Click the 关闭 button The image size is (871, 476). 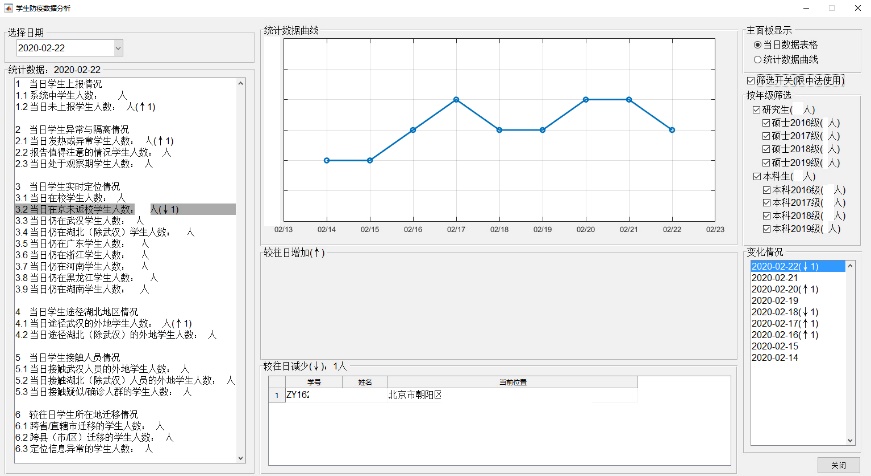837,465
